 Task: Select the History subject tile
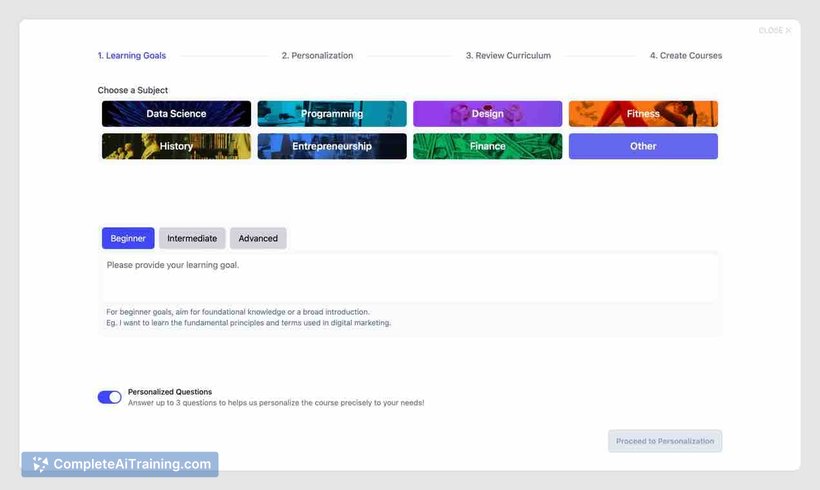[176, 146]
